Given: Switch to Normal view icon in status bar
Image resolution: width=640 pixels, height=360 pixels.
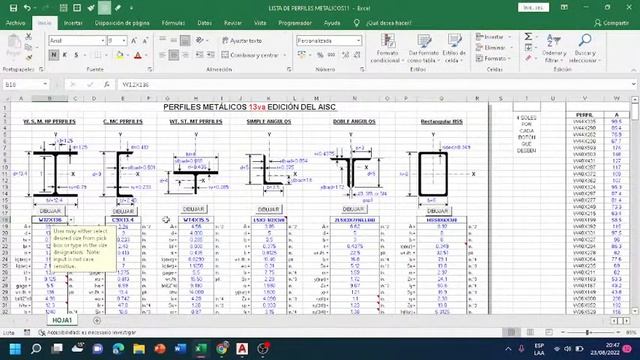Looking at the screenshot, I should point(511,333).
